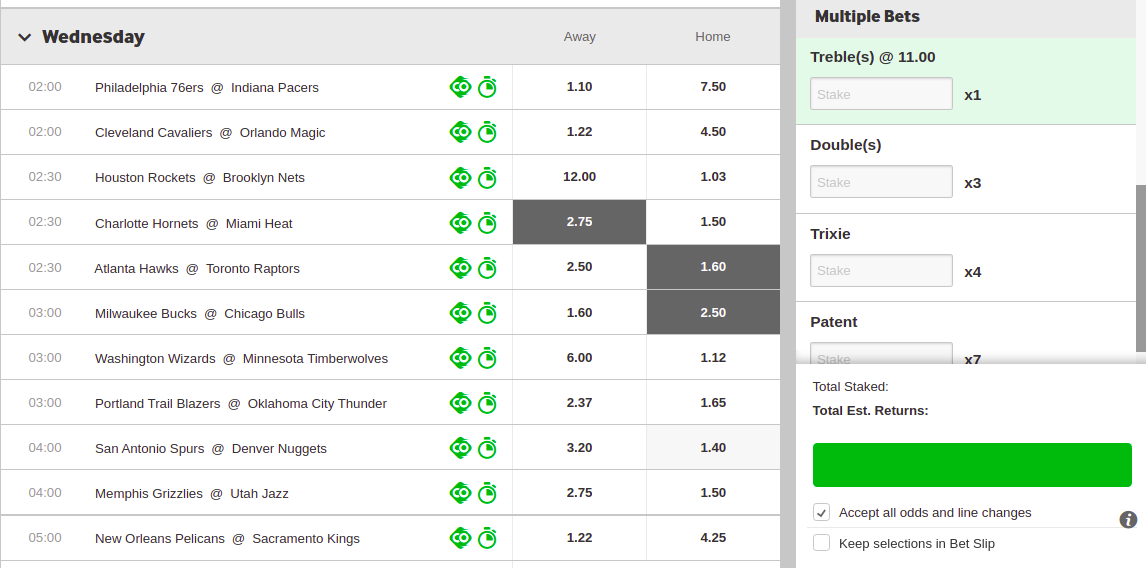Click stopwatch icon for Pelicans @ Kings
1146x568 pixels.
click(487, 538)
